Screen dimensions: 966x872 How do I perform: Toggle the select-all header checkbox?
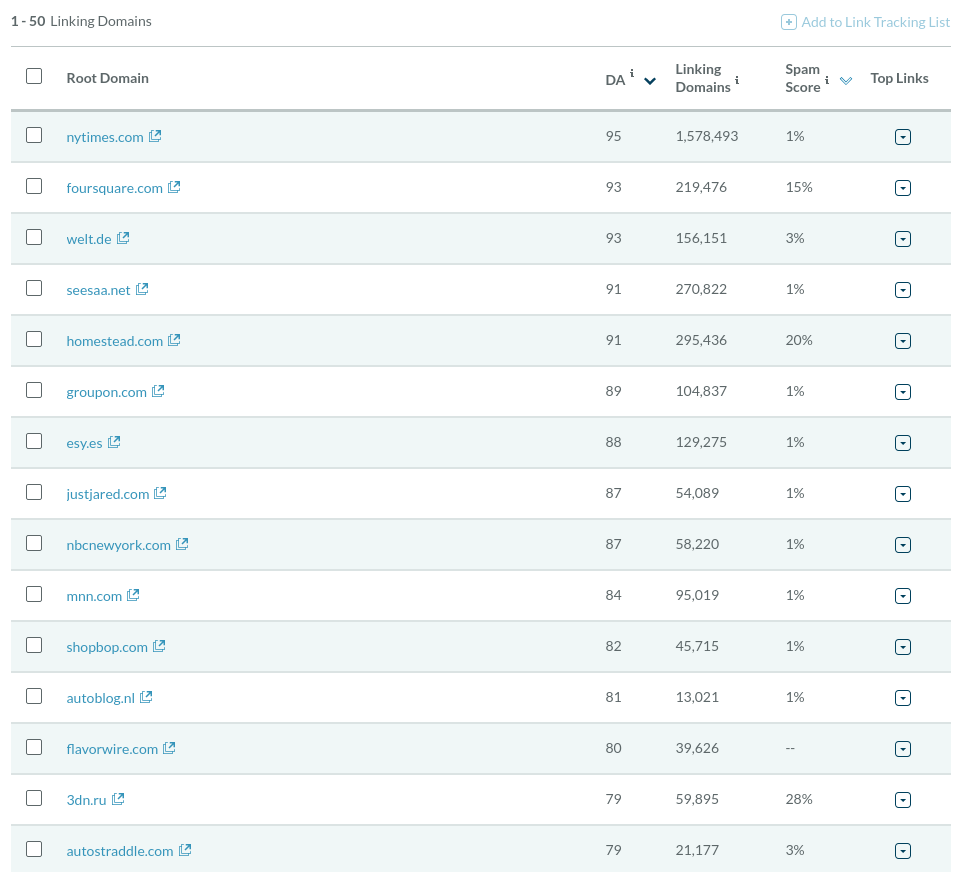tap(34, 76)
